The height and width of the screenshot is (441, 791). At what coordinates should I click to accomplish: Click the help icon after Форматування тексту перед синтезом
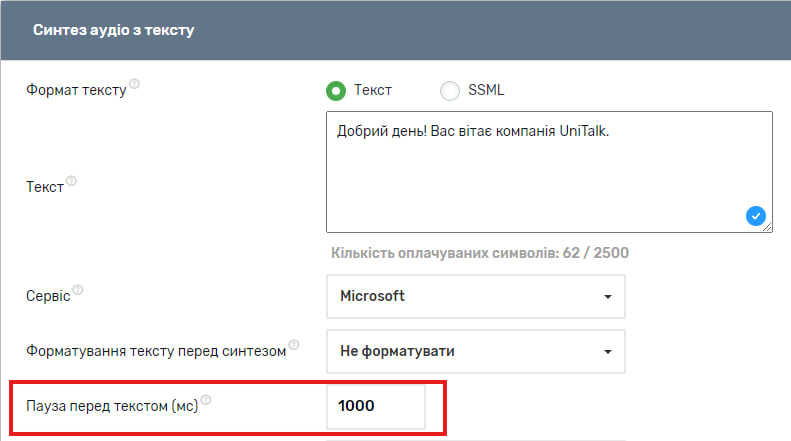[x=295, y=347]
